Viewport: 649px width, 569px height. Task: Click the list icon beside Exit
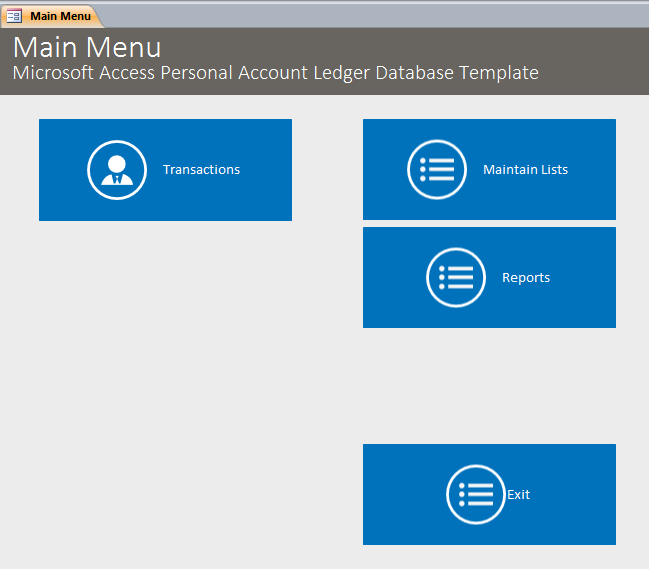point(476,495)
